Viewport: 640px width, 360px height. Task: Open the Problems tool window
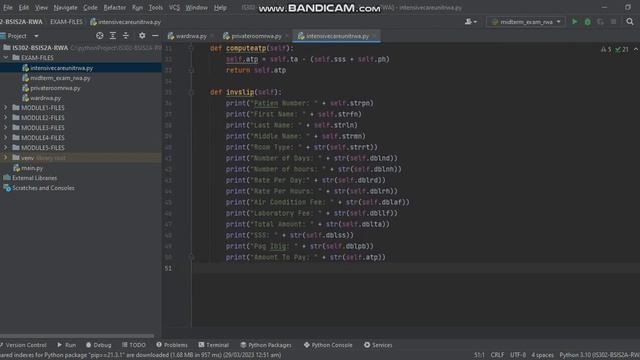(172, 345)
